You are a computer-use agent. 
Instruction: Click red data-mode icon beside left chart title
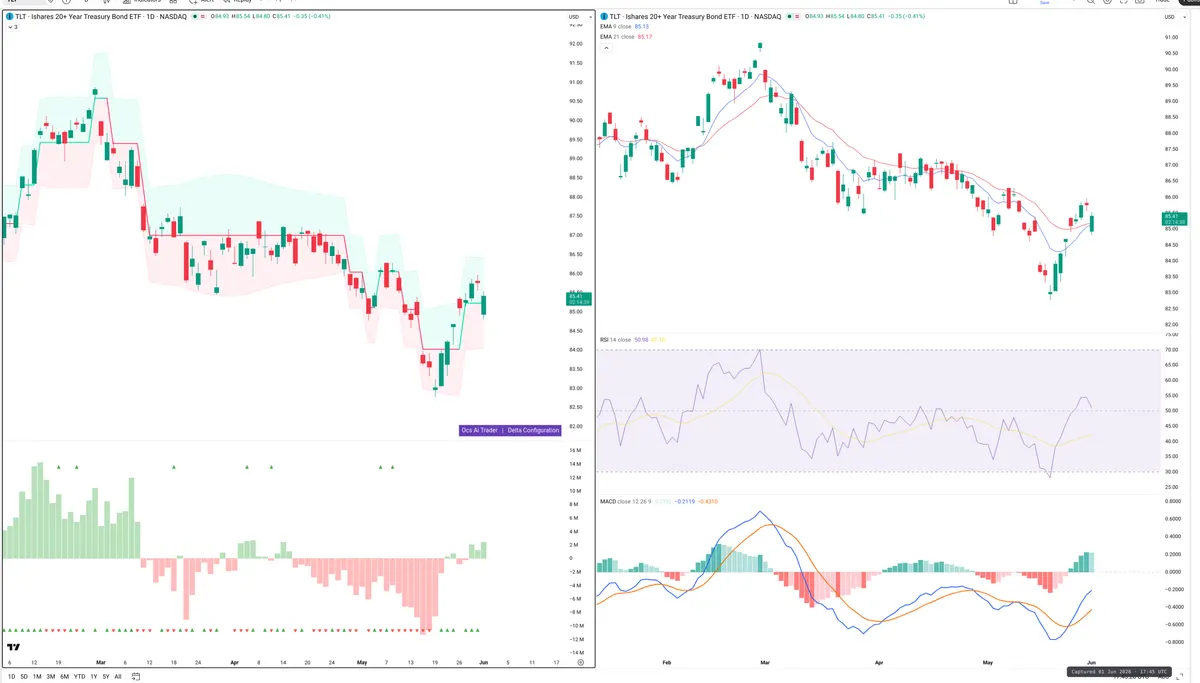coord(203,17)
